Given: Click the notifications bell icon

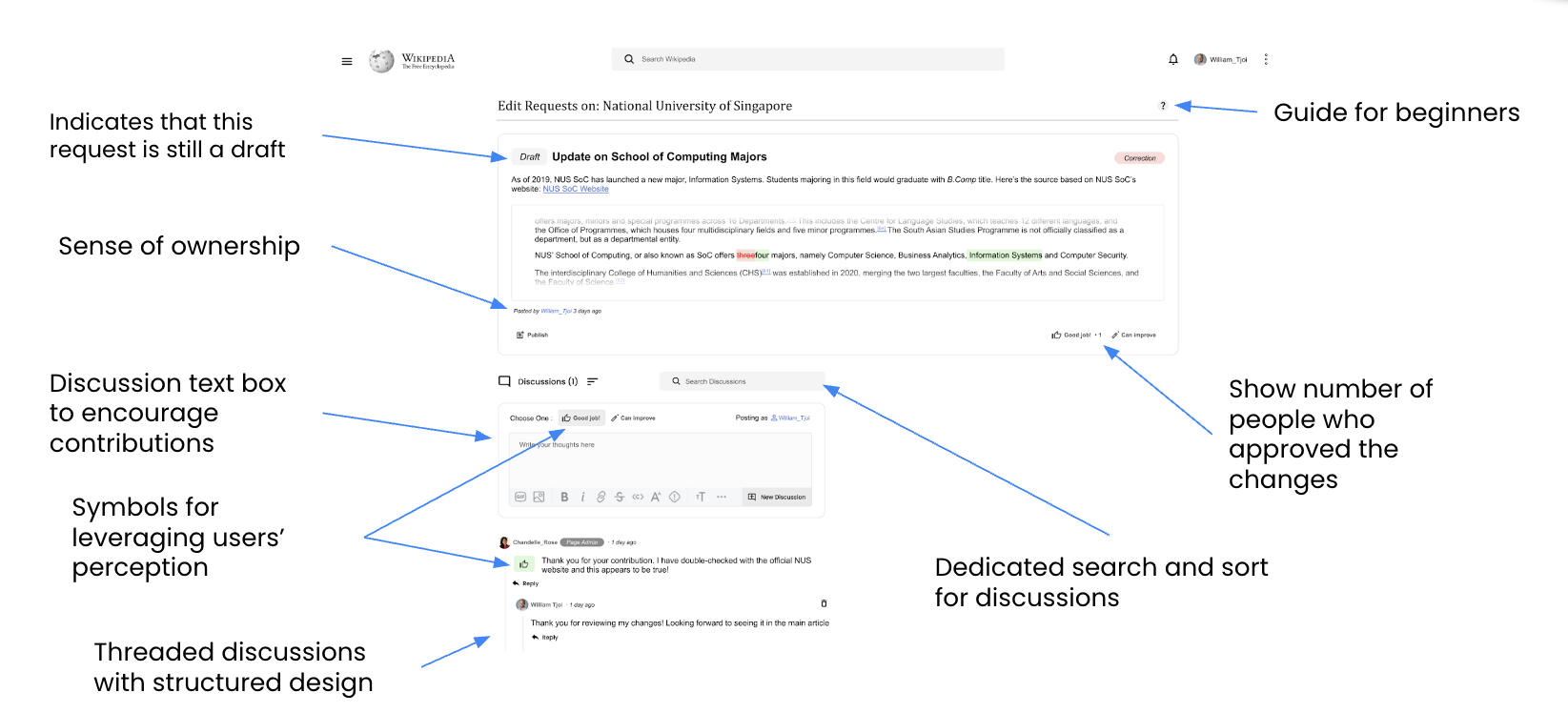Looking at the screenshot, I should [1173, 59].
